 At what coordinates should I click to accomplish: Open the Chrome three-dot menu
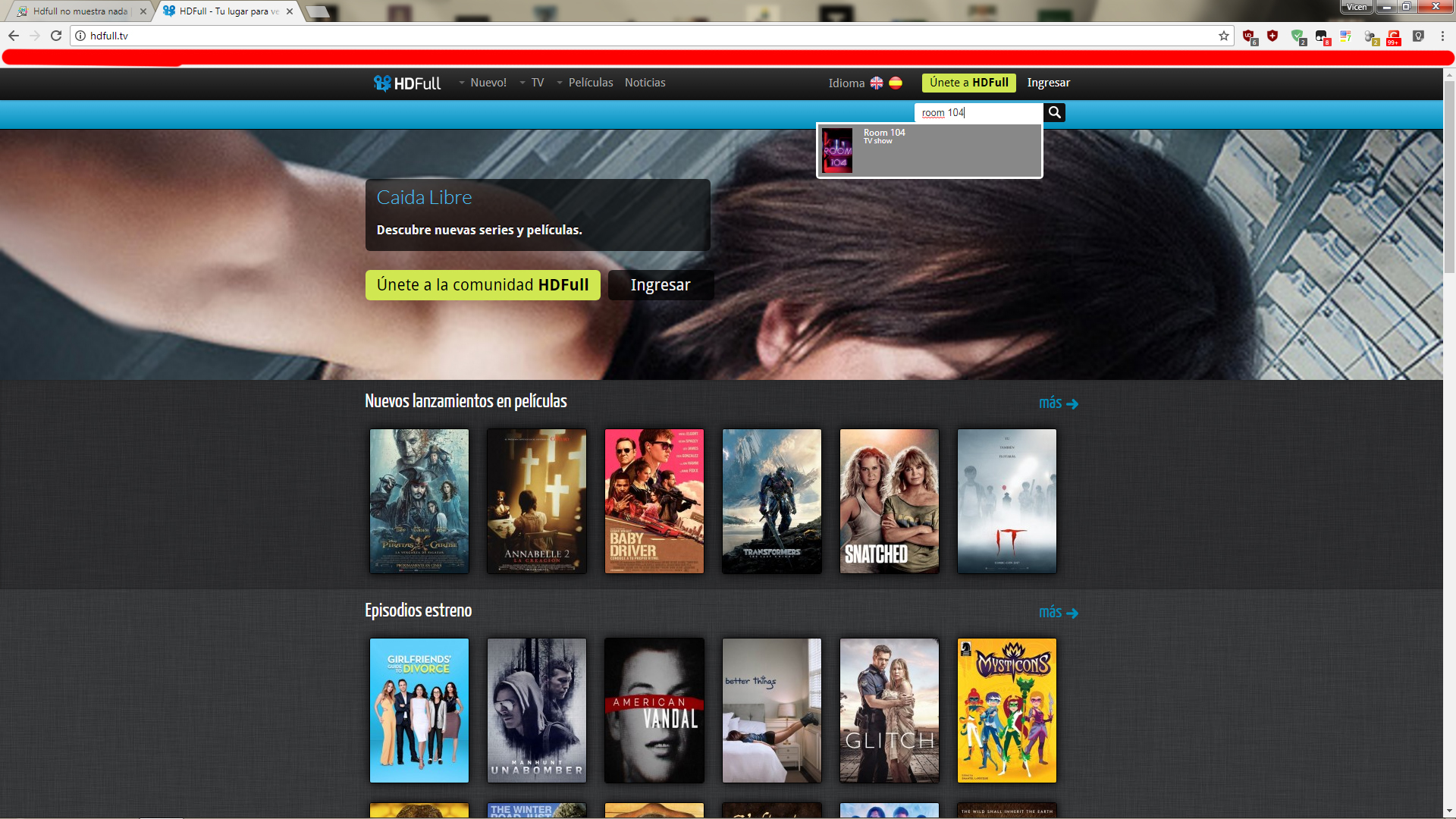pos(1442,36)
